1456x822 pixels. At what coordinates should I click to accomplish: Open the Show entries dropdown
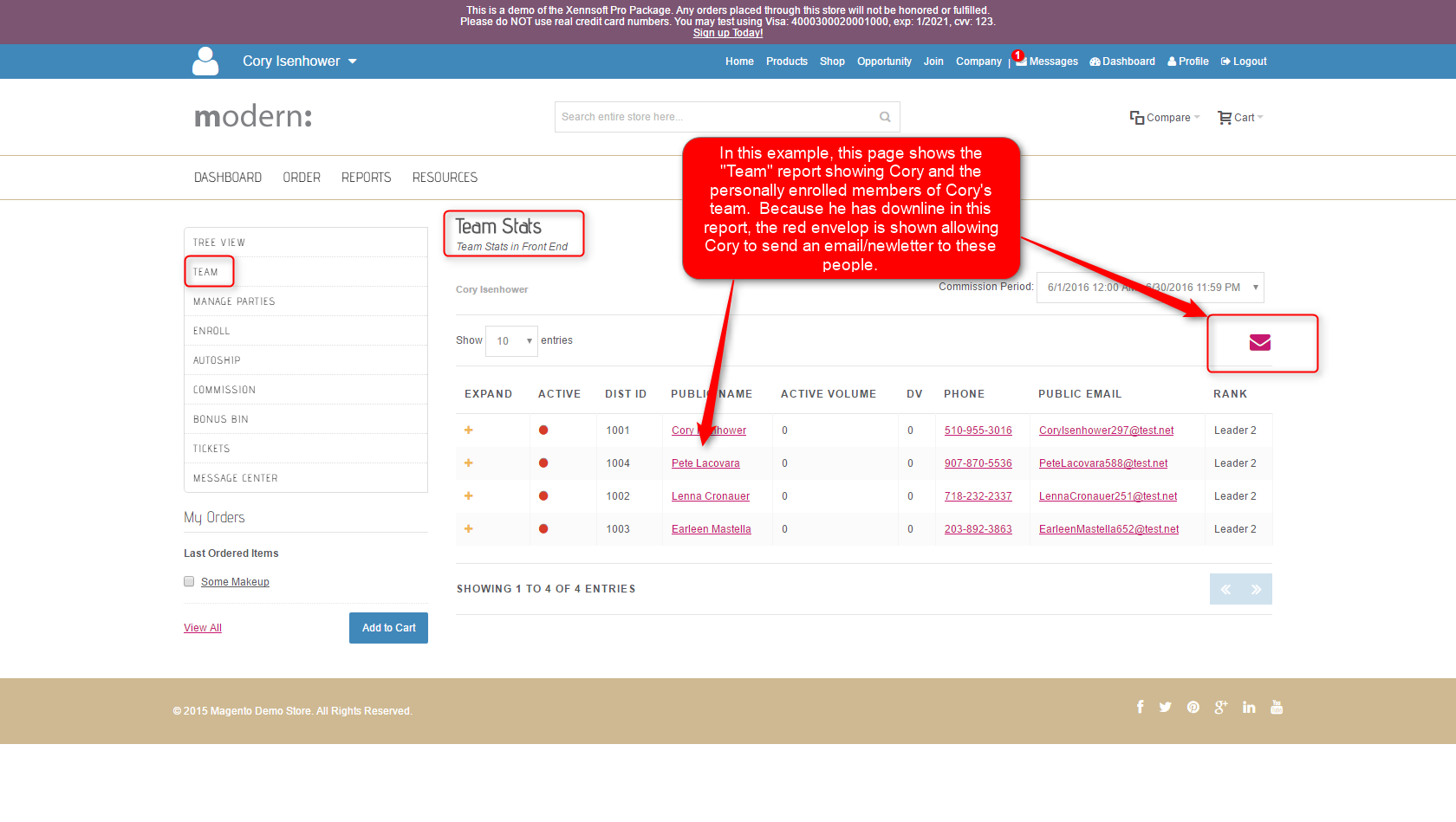tap(511, 341)
